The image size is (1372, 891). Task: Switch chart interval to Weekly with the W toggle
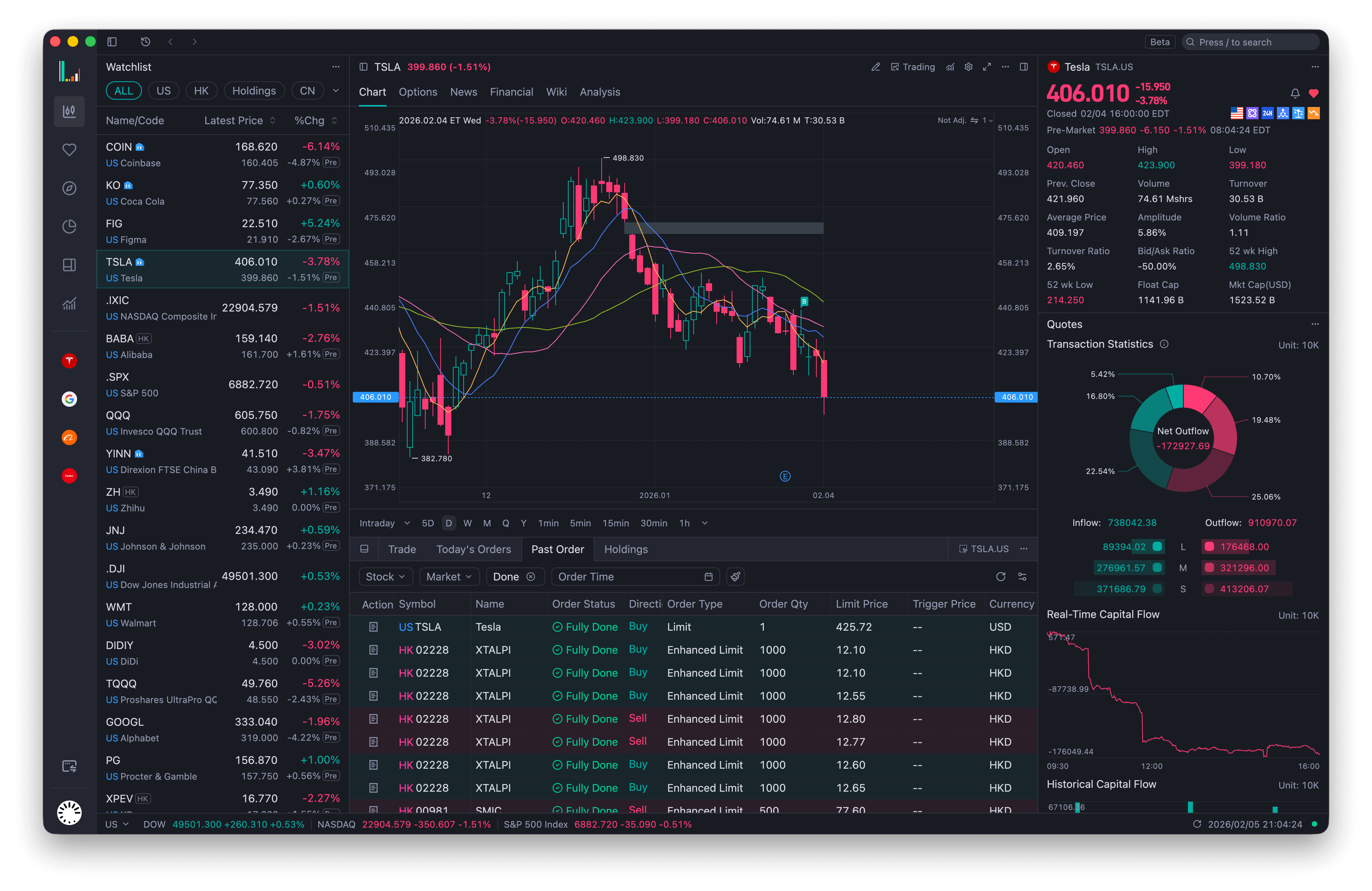point(467,523)
